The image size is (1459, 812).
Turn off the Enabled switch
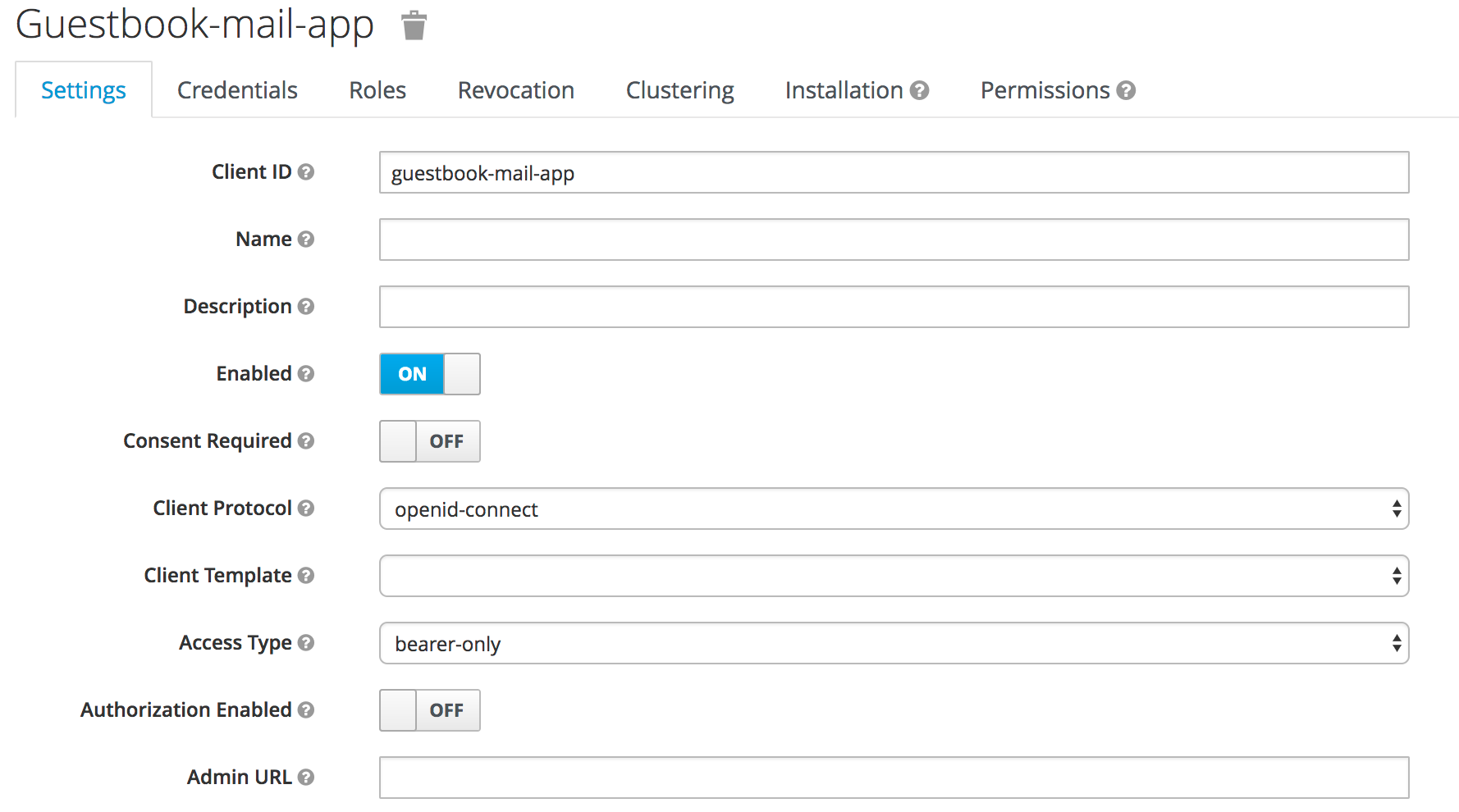tap(429, 374)
